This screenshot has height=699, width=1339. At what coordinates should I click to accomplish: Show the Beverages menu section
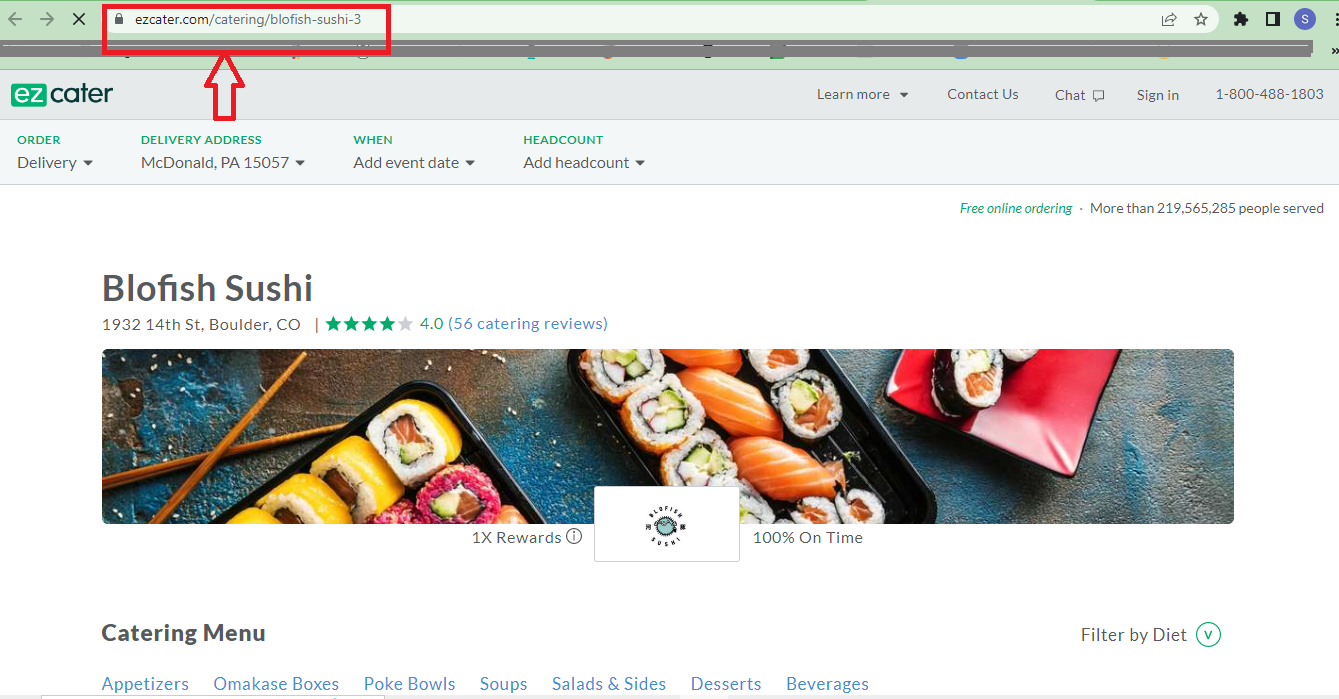tap(827, 684)
